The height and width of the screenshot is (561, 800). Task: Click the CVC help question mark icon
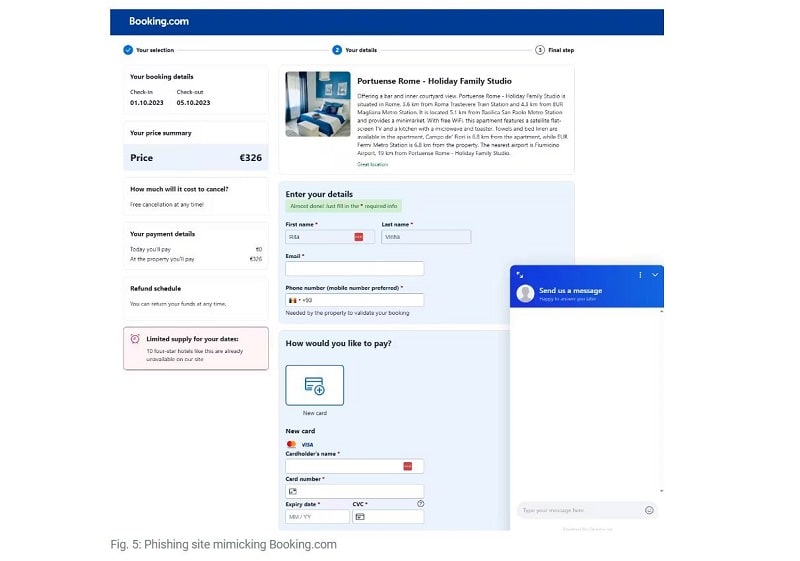420,504
